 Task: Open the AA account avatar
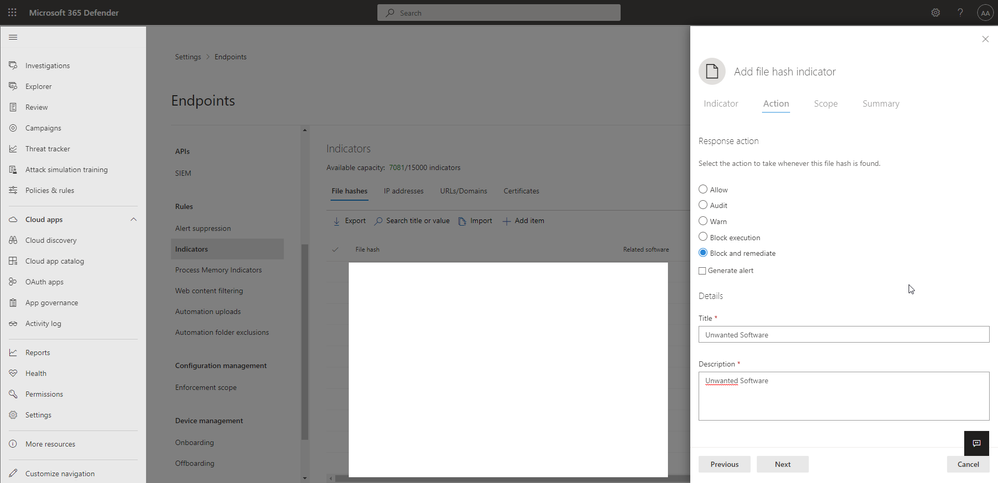[x=985, y=13]
